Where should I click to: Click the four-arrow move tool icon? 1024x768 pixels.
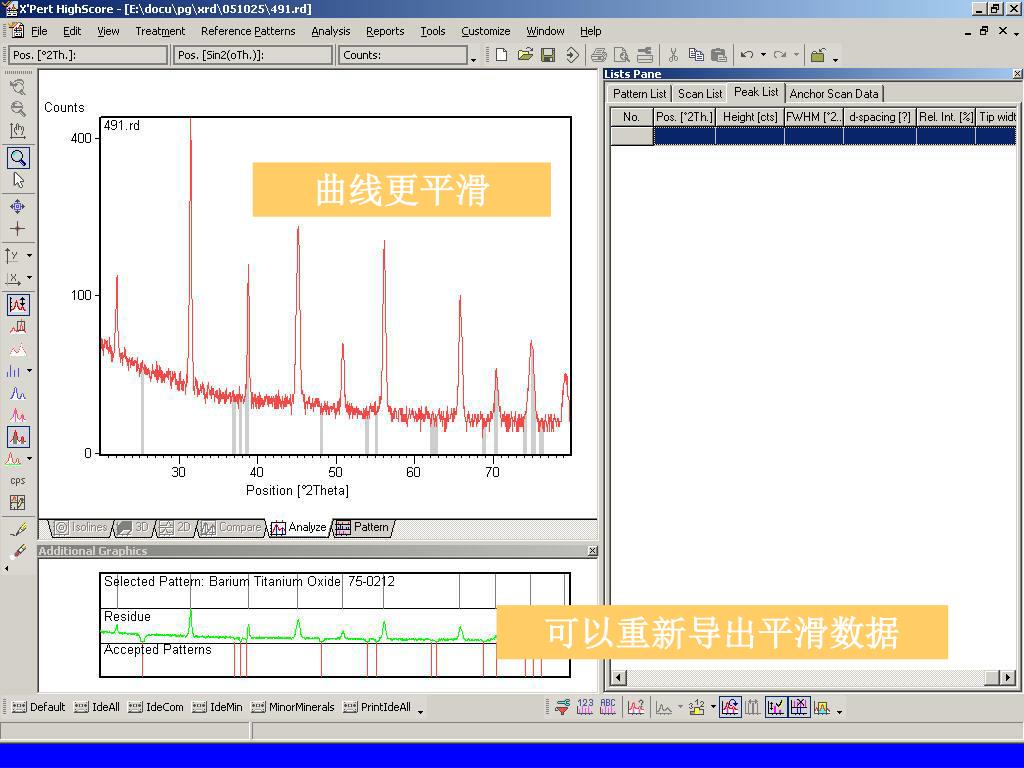pyautogui.click(x=18, y=206)
